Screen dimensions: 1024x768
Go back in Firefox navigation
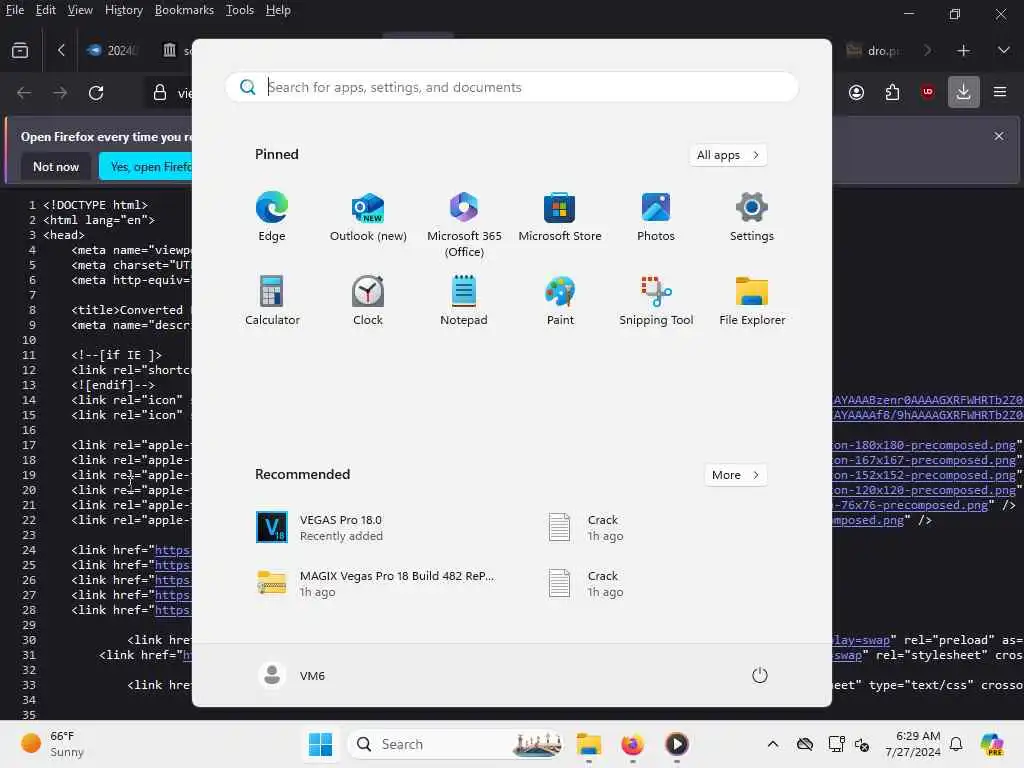pos(24,93)
